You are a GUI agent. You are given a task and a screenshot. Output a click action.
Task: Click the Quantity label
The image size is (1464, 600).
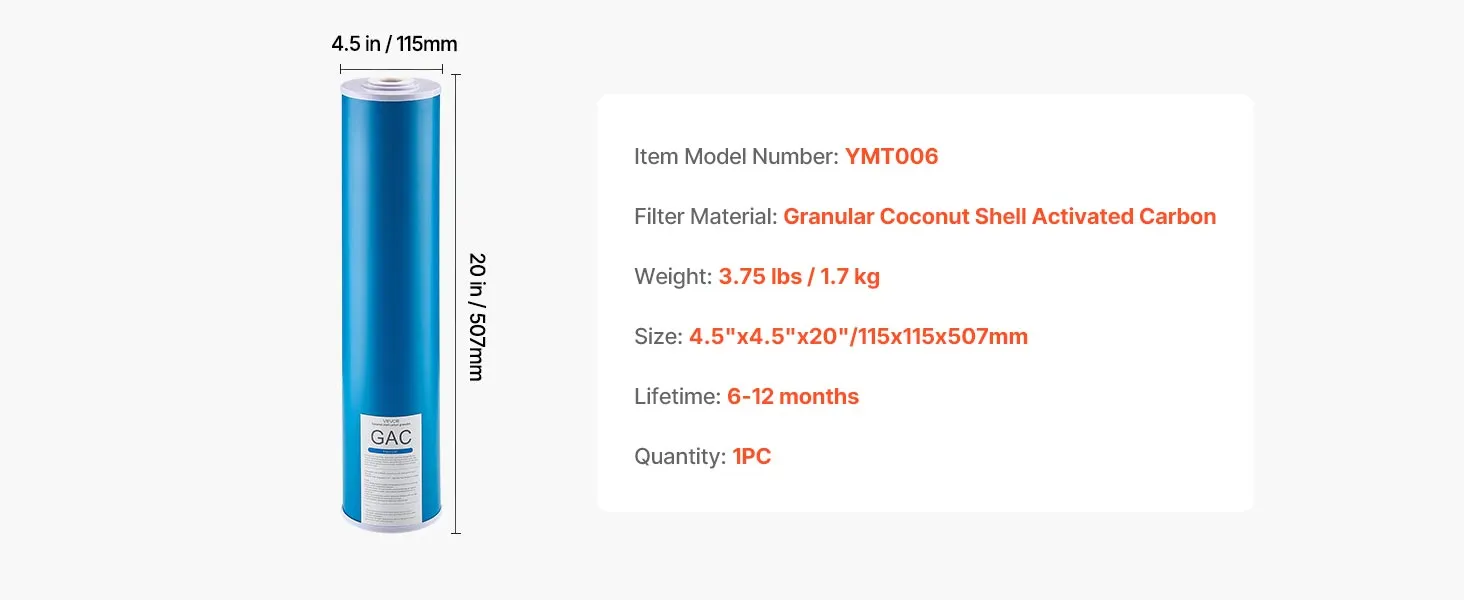(x=680, y=456)
